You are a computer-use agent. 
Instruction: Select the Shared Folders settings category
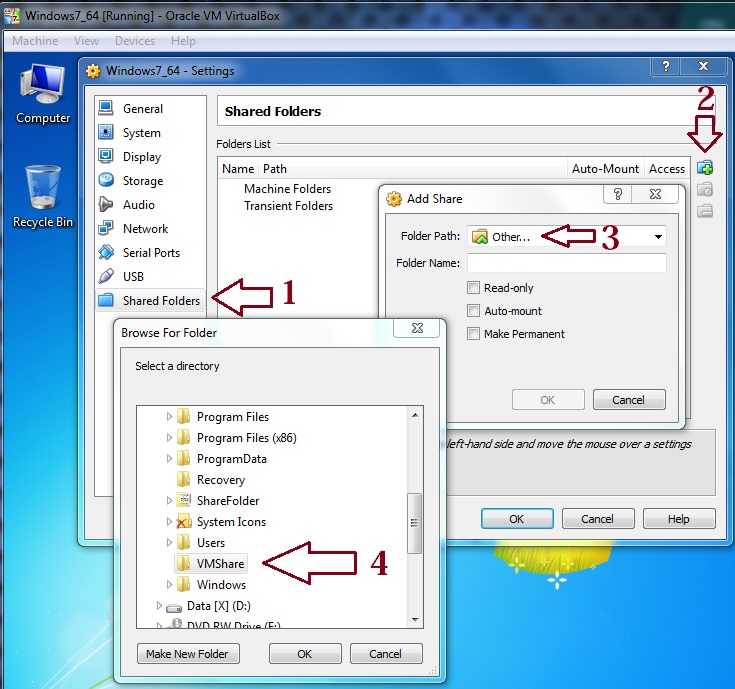pyautogui.click(x=151, y=300)
